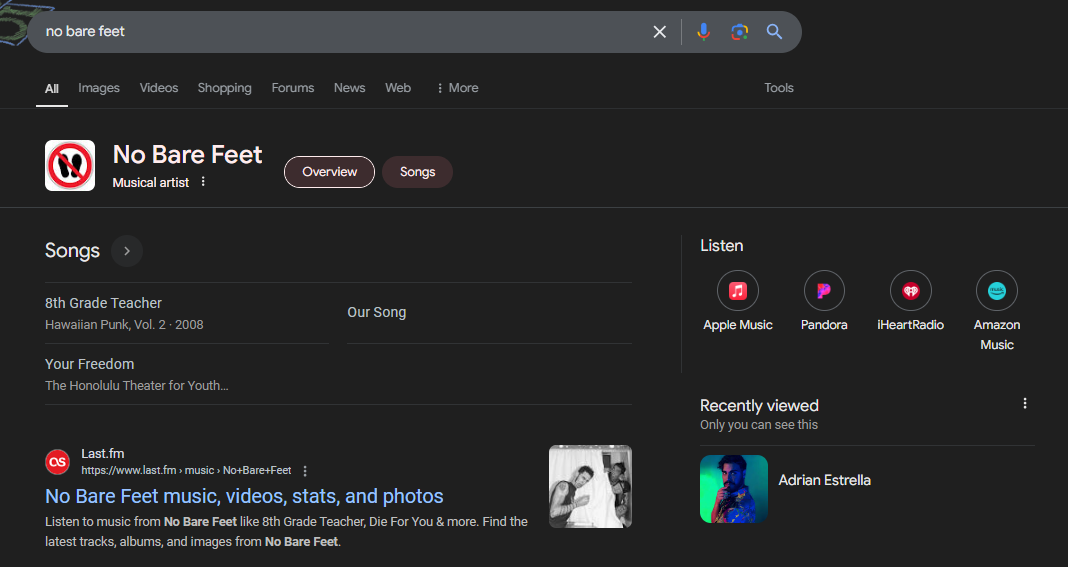Open options for the Last.fm result
The height and width of the screenshot is (567, 1068).
305,471
